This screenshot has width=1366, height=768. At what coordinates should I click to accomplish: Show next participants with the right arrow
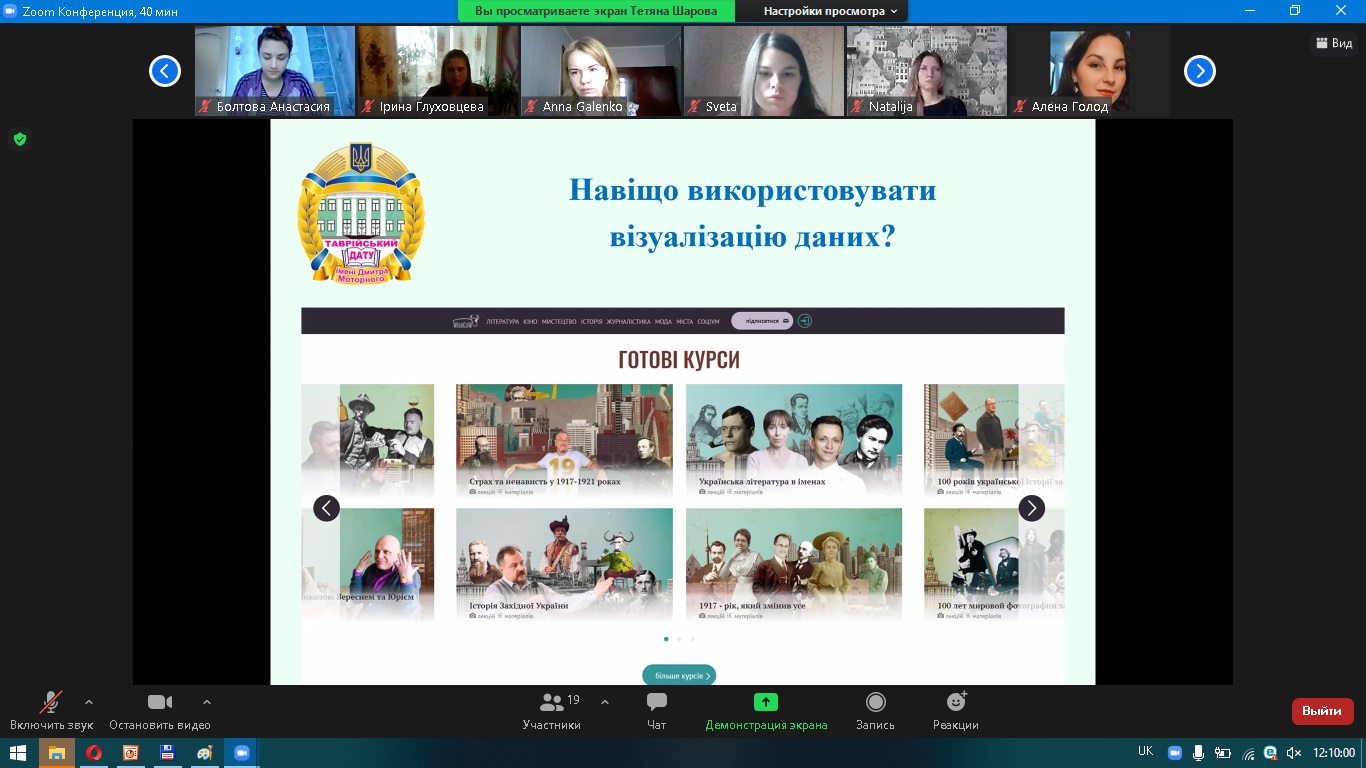pyautogui.click(x=1200, y=71)
